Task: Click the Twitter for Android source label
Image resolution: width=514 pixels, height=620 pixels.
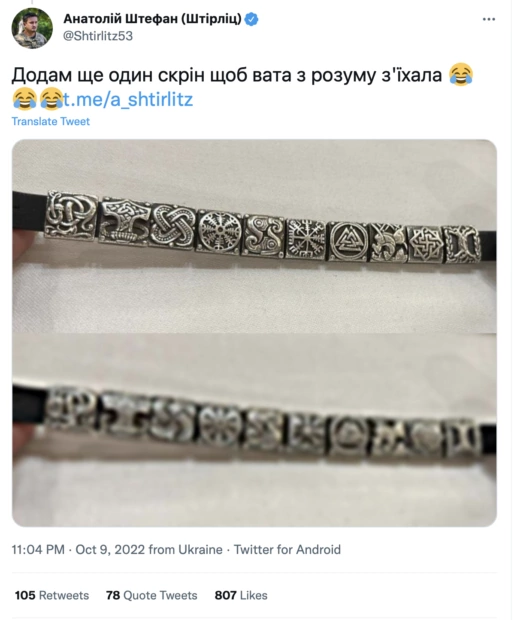Action: 287,550
